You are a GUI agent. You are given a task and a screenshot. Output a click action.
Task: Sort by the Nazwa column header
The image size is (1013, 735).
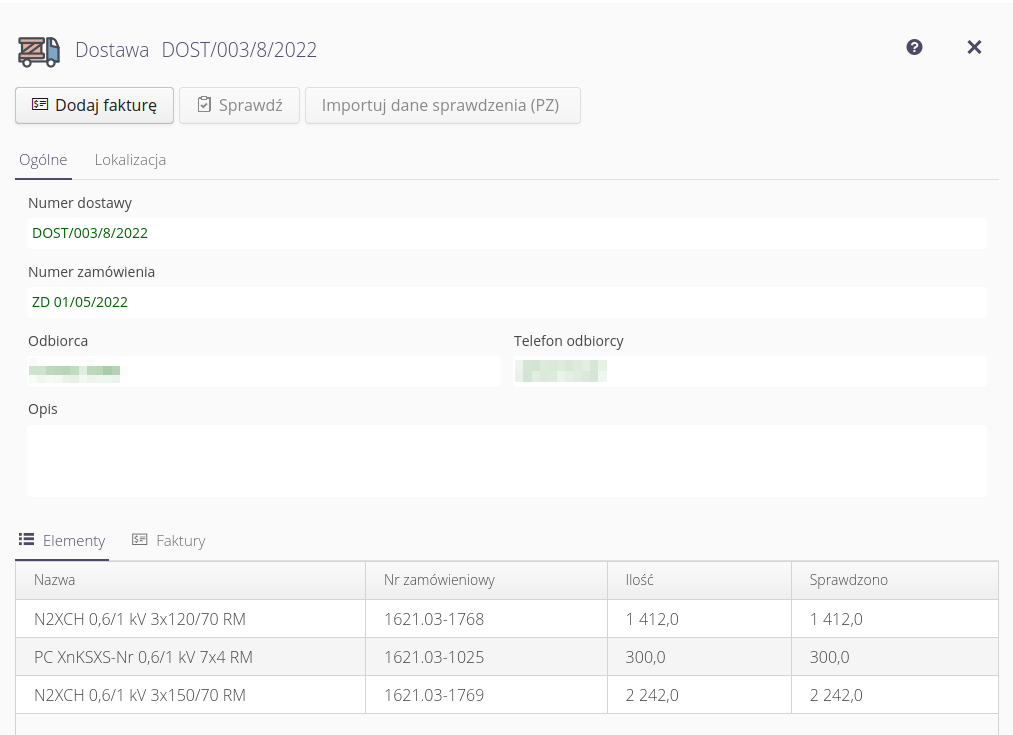[x=55, y=580]
